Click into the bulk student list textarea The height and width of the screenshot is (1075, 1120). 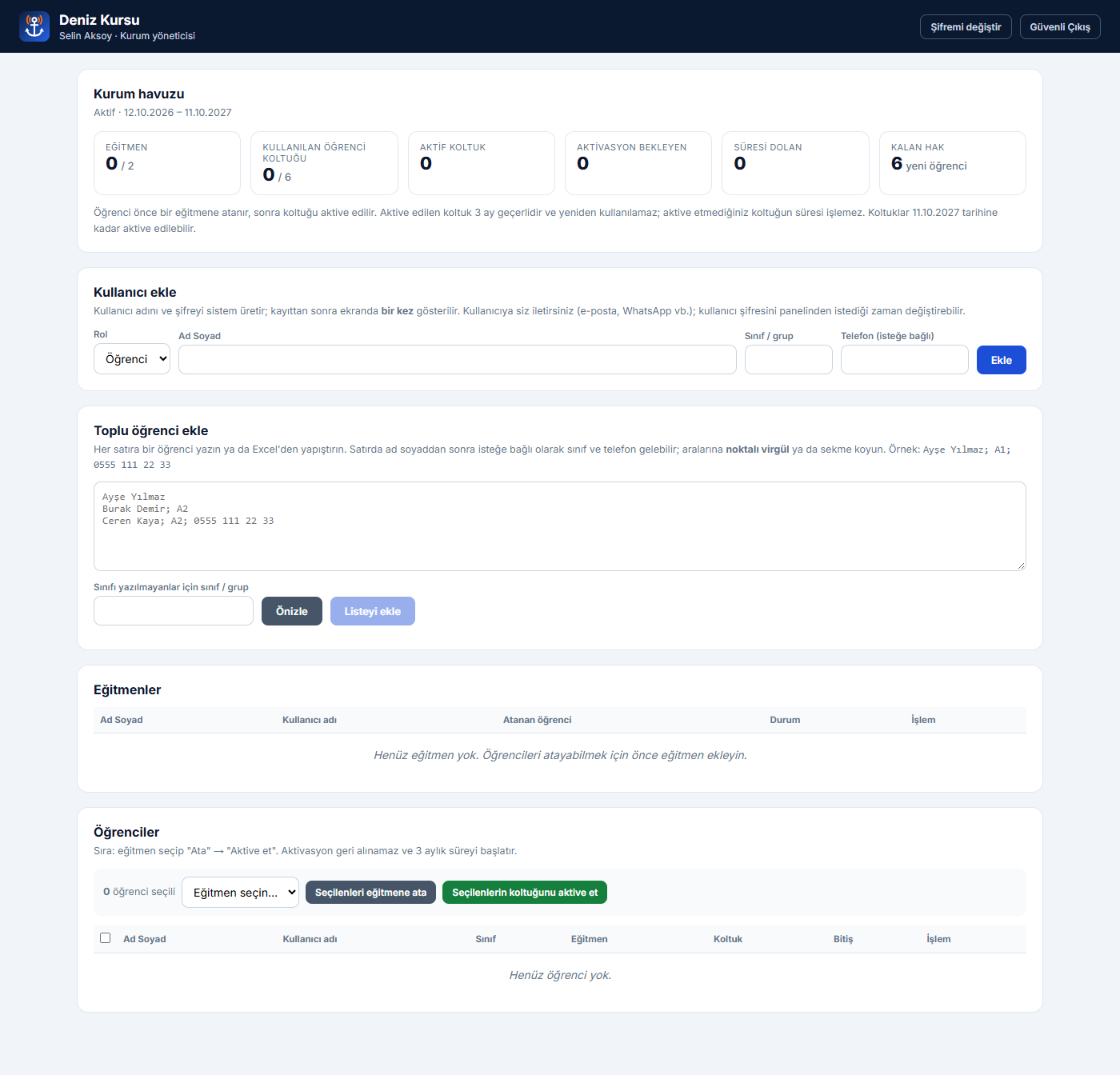pos(560,526)
